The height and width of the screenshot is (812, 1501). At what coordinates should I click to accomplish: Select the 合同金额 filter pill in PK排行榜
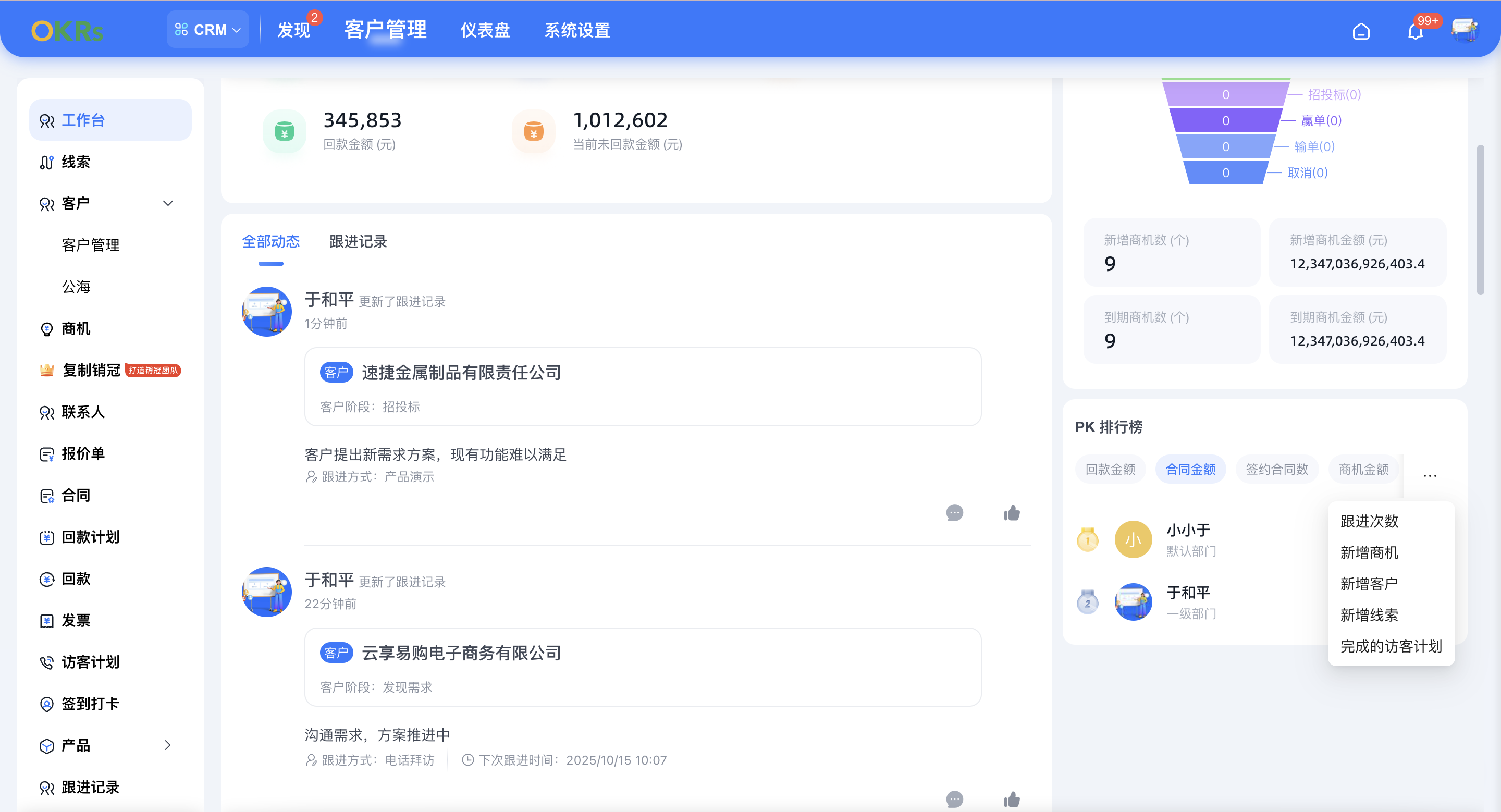(x=1190, y=469)
